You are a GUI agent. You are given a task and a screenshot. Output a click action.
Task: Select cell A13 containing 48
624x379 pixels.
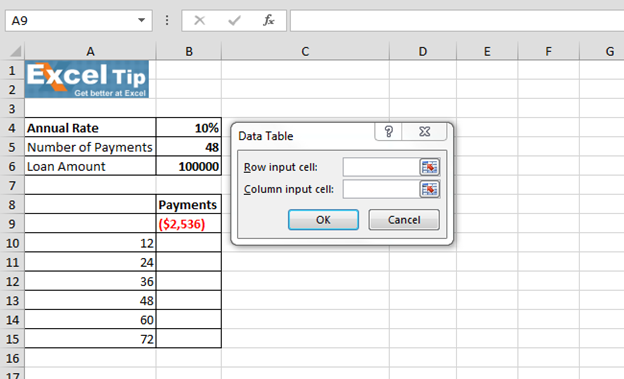90,301
